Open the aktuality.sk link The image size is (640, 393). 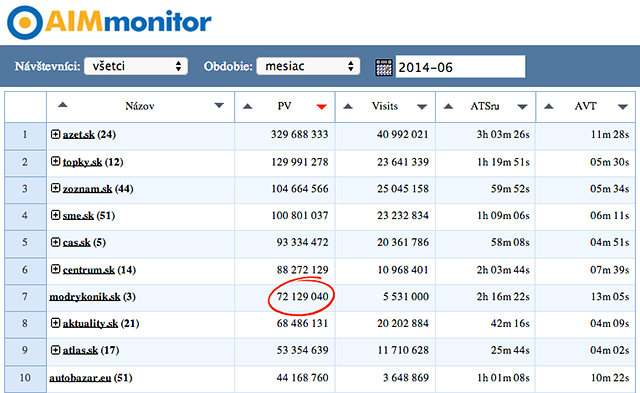point(90,324)
